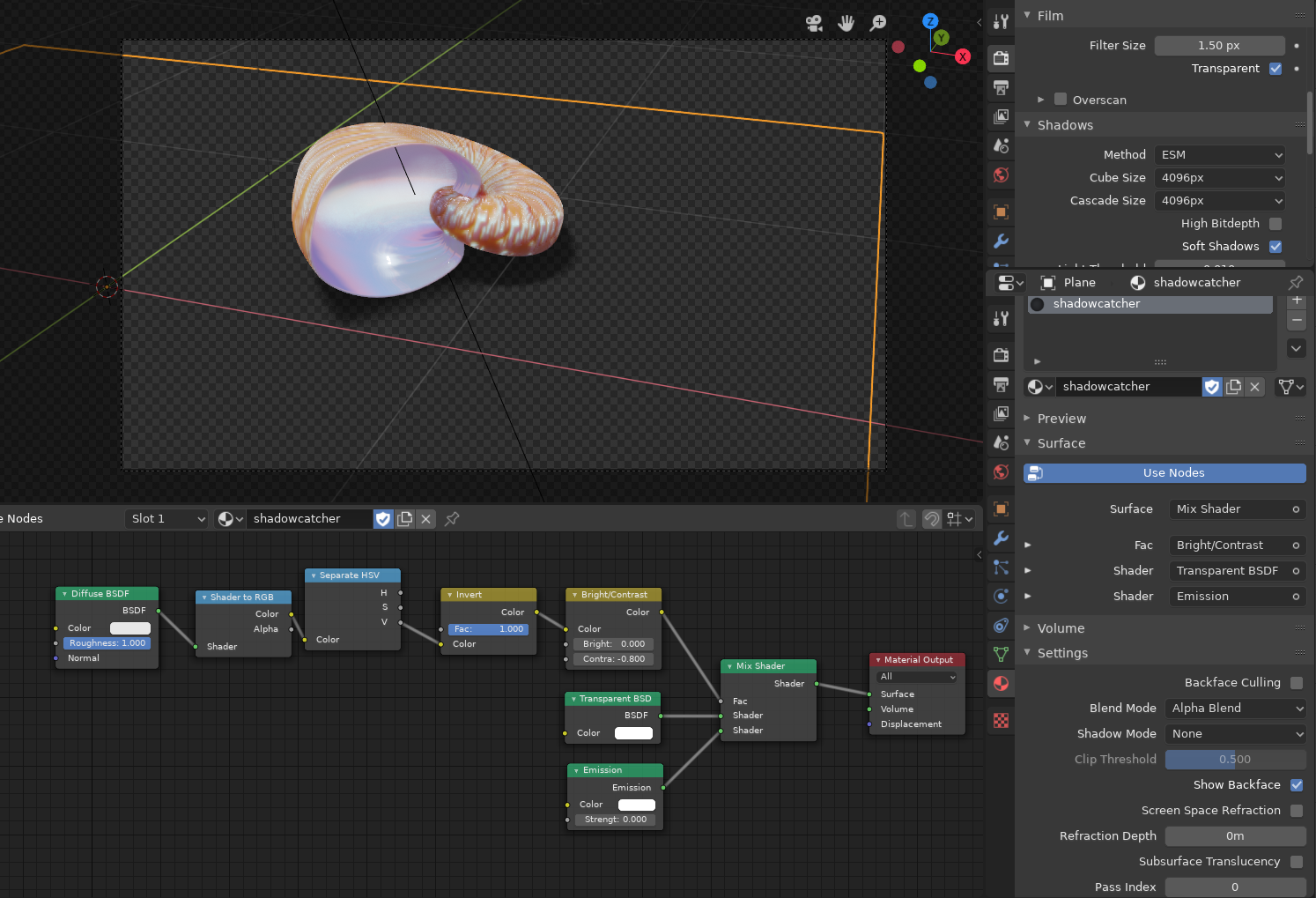Click the Diffuse BSDF node color swatch
1316x898 pixels.
coord(130,628)
